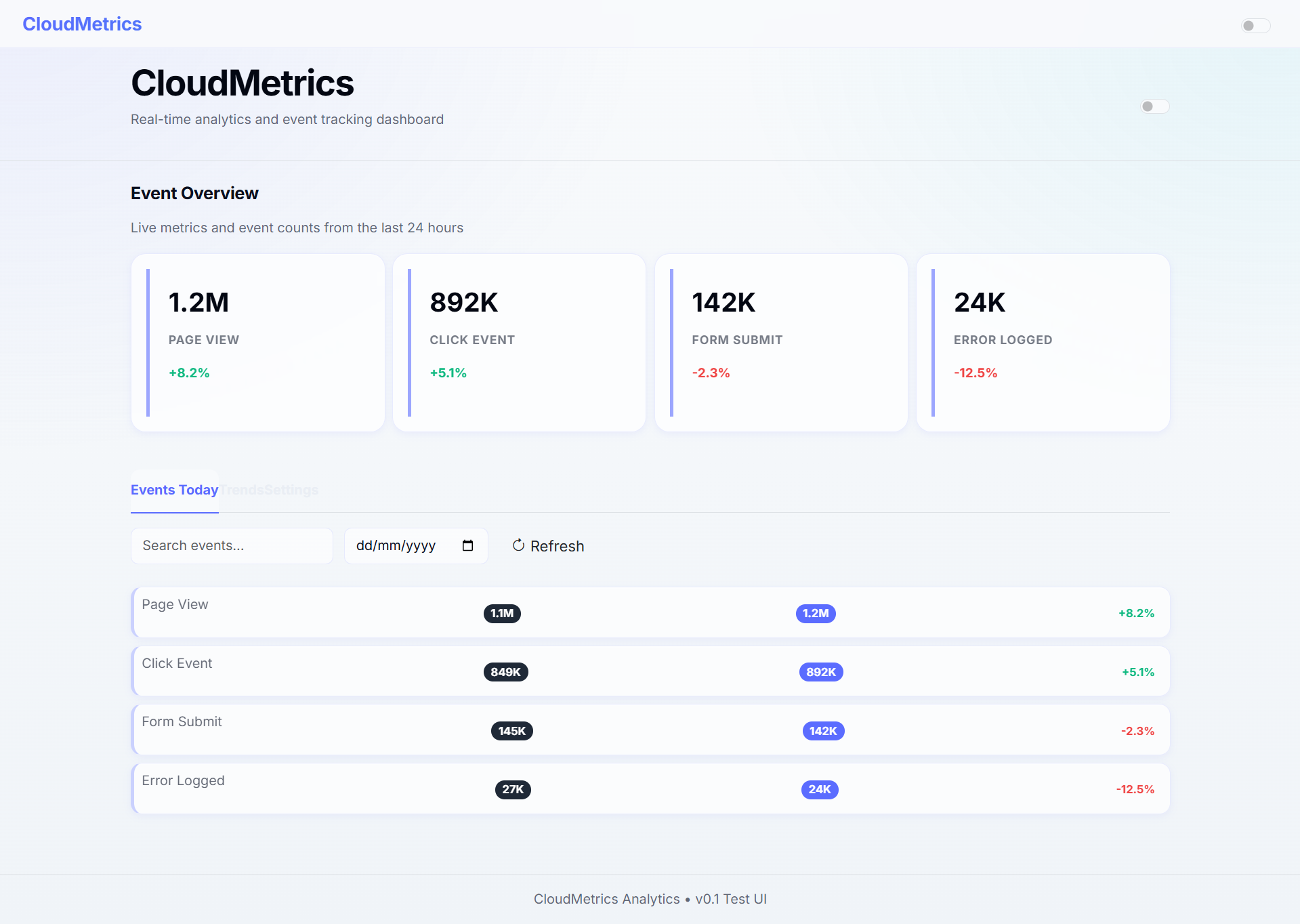Click the +8.2% change on Page View card
The width and height of the screenshot is (1300, 924).
click(189, 373)
